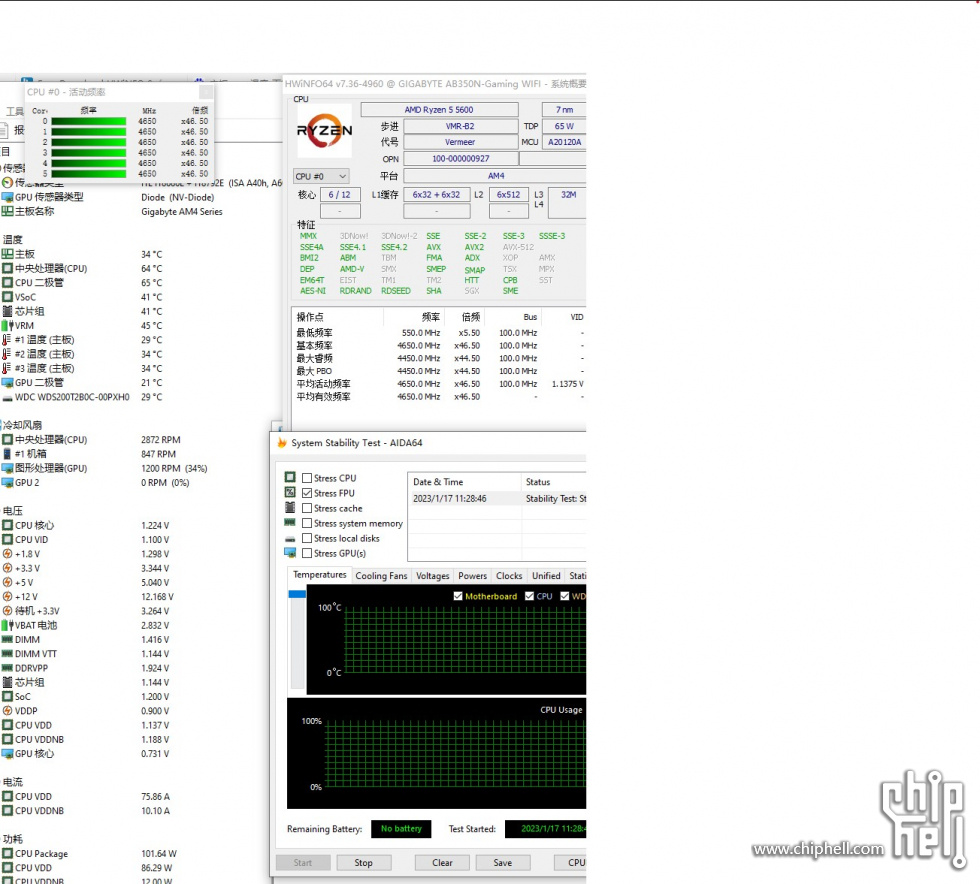Click the CPU button at bottom right
The height and width of the screenshot is (884, 980).
(x=571, y=863)
